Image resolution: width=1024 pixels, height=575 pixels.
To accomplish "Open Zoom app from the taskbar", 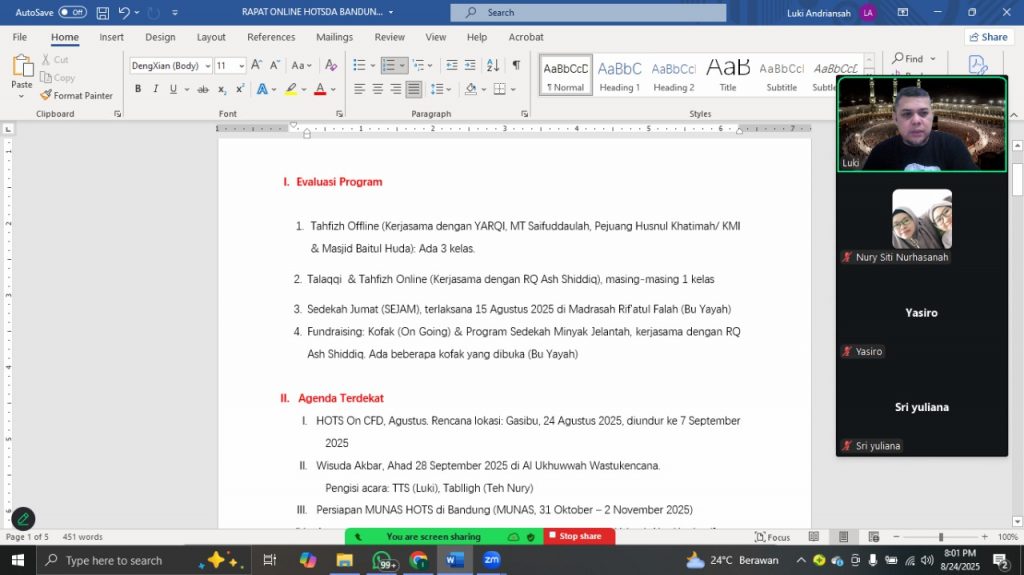I will point(491,560).
